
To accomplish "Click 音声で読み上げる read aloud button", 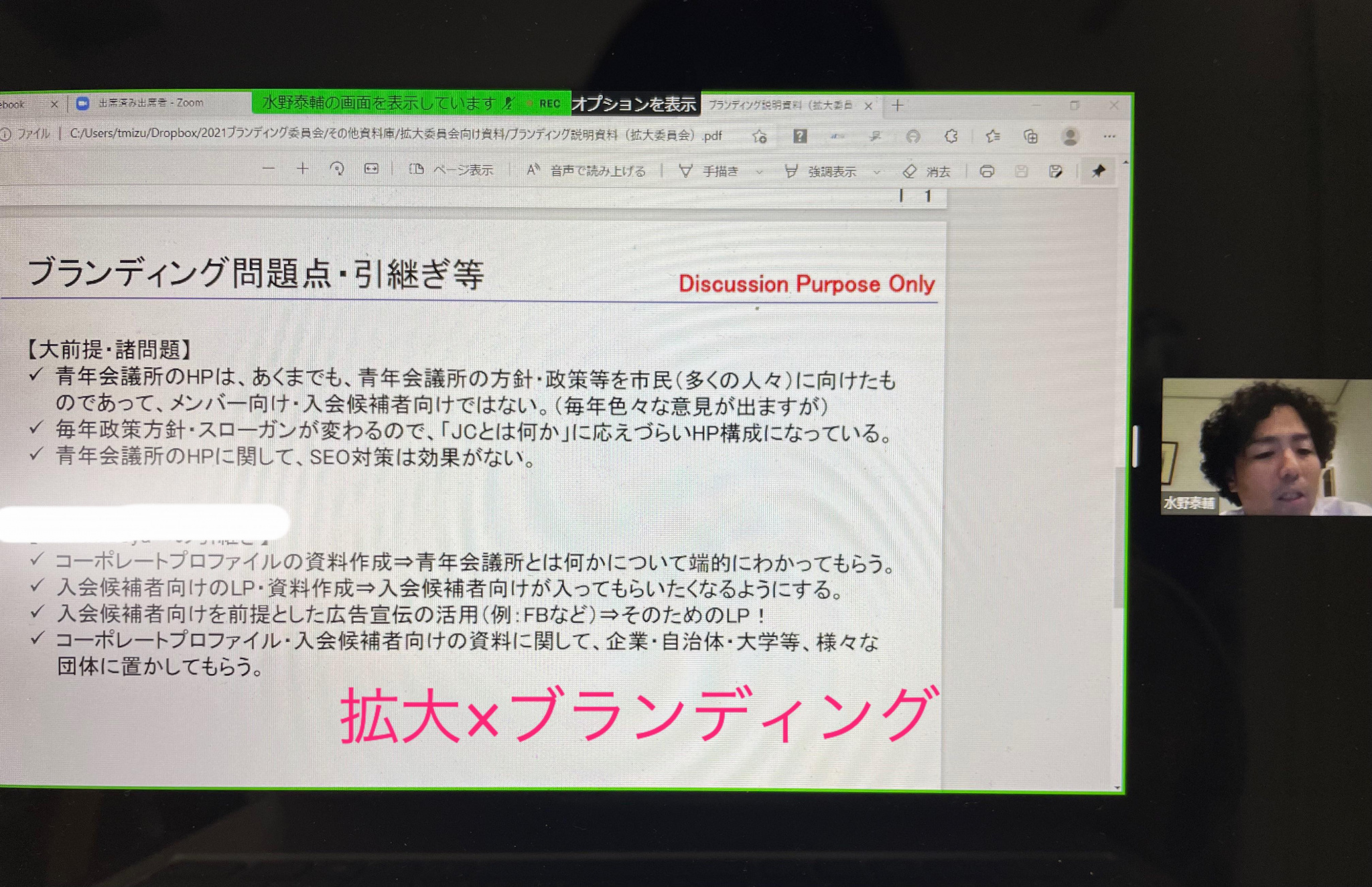I will pos(586,171).
